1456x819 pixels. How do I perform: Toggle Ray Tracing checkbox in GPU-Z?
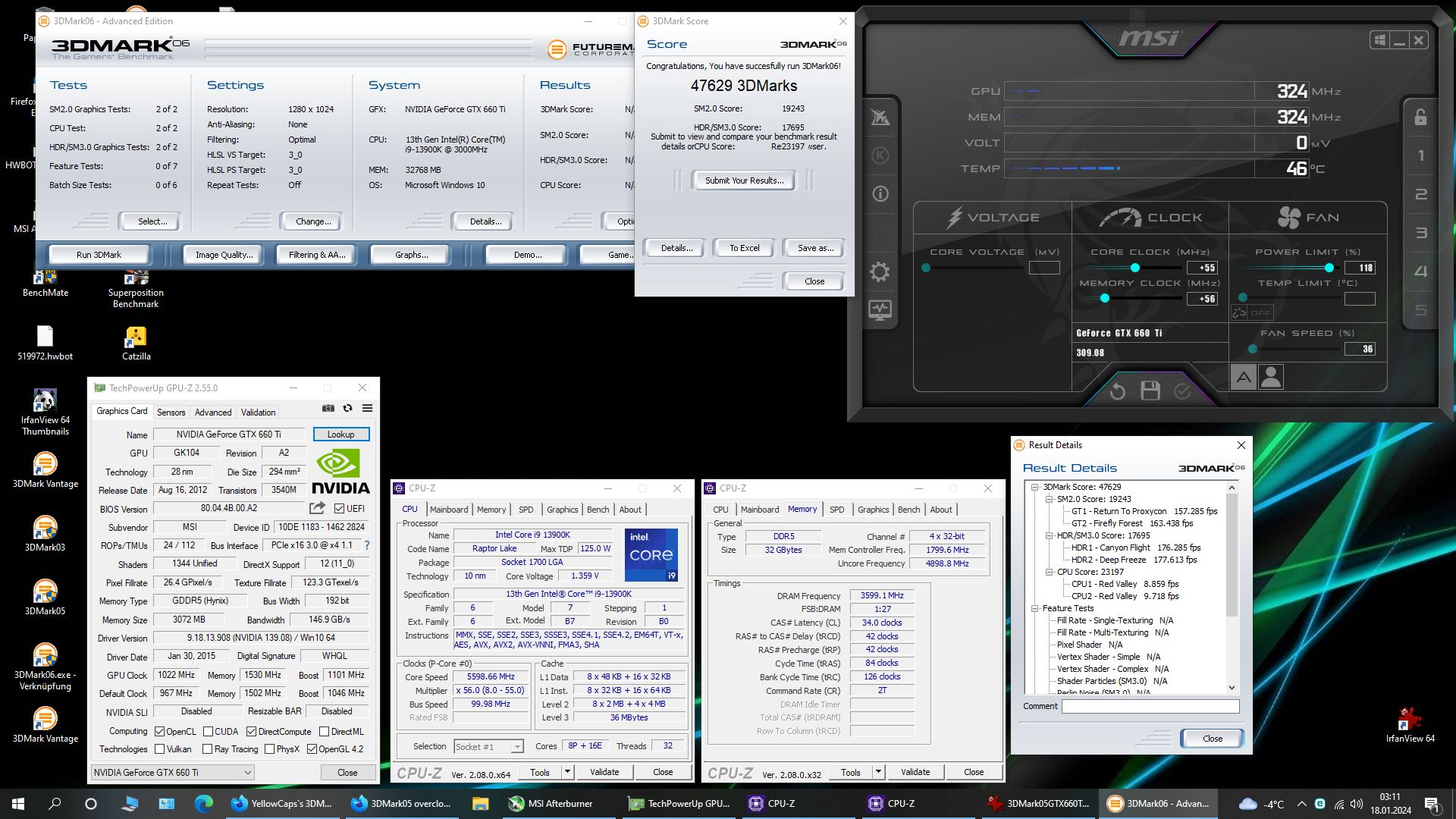(207, 749)
